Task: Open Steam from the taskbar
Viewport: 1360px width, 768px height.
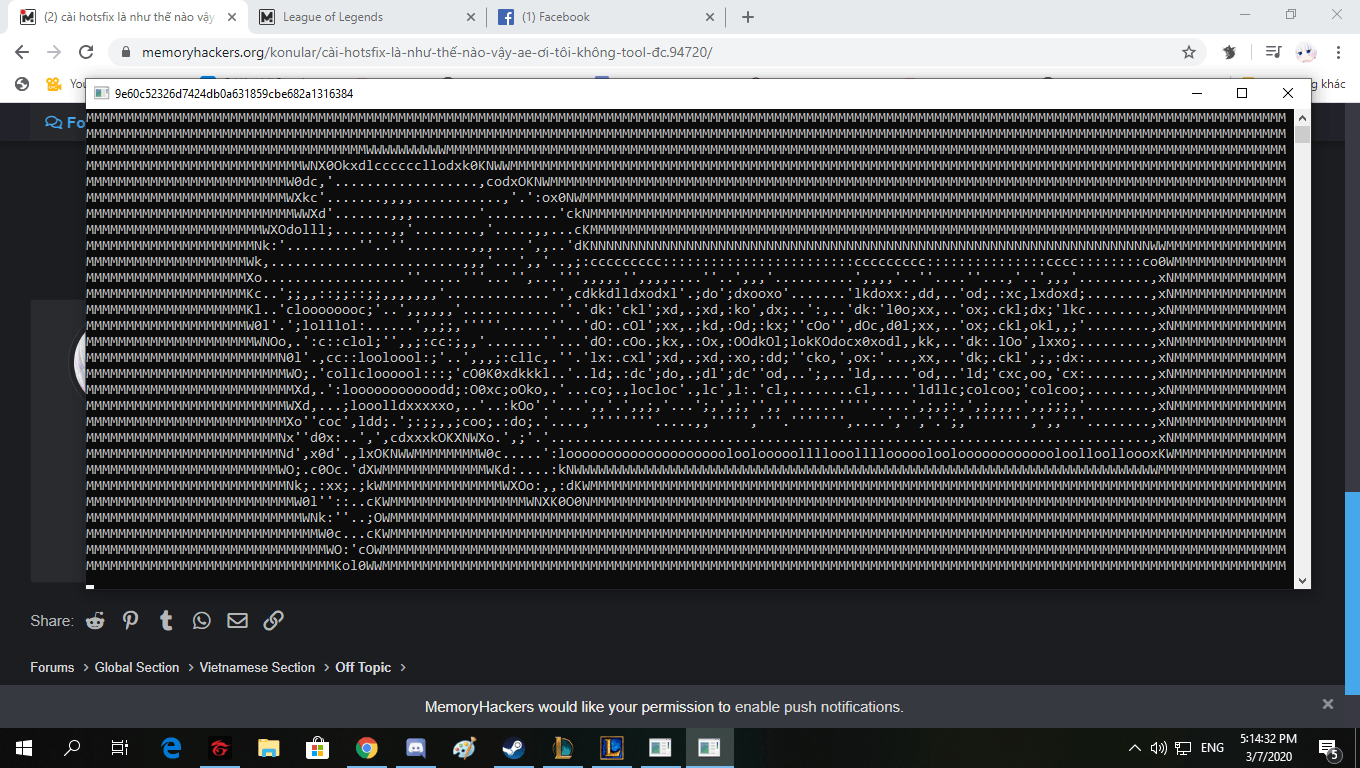Action: click(x=513, y=747)
